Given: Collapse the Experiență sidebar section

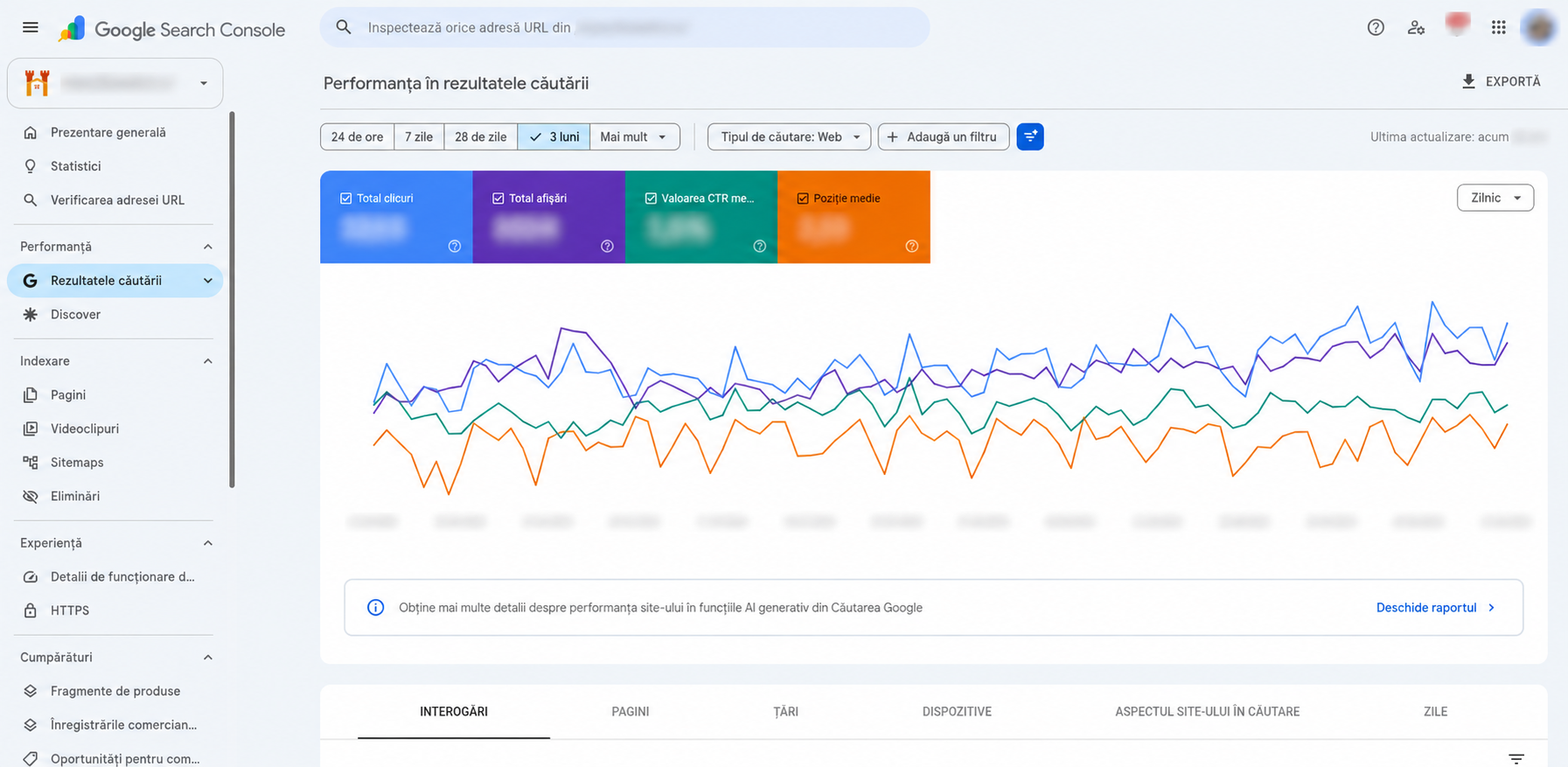Looking at the screenshot, I should pos(207,543).
